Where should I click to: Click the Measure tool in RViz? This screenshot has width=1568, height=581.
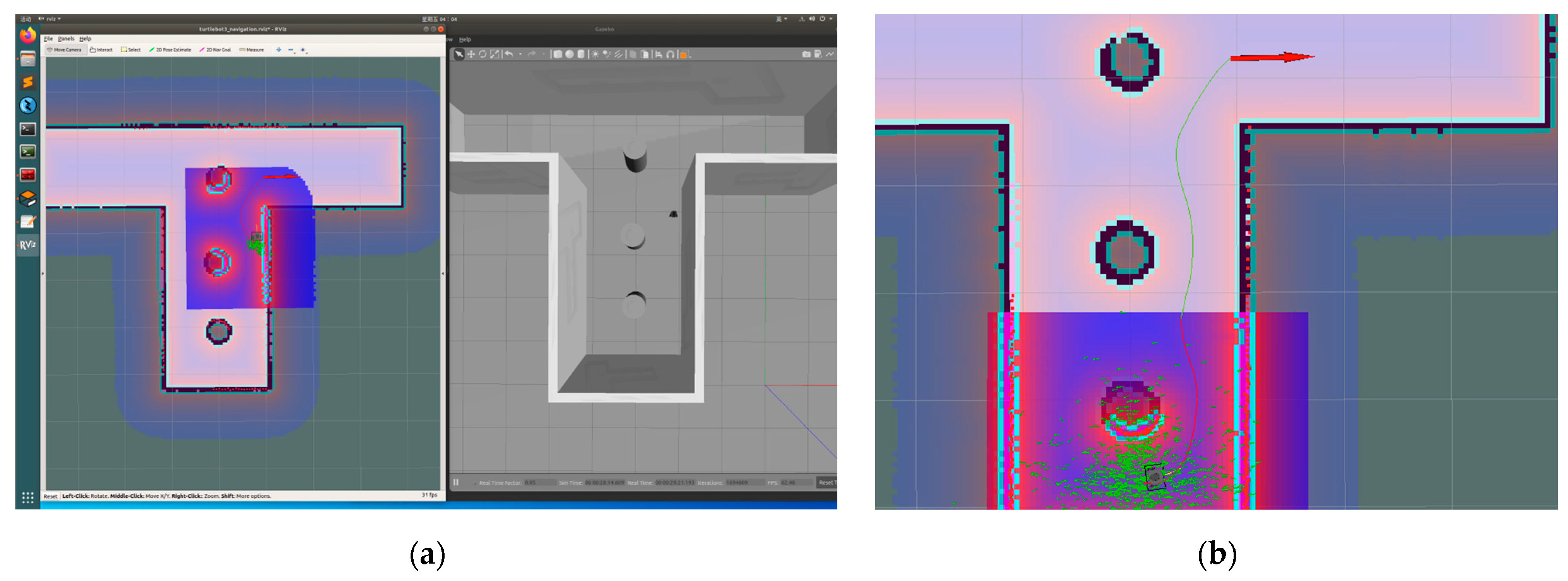point(251,50)
